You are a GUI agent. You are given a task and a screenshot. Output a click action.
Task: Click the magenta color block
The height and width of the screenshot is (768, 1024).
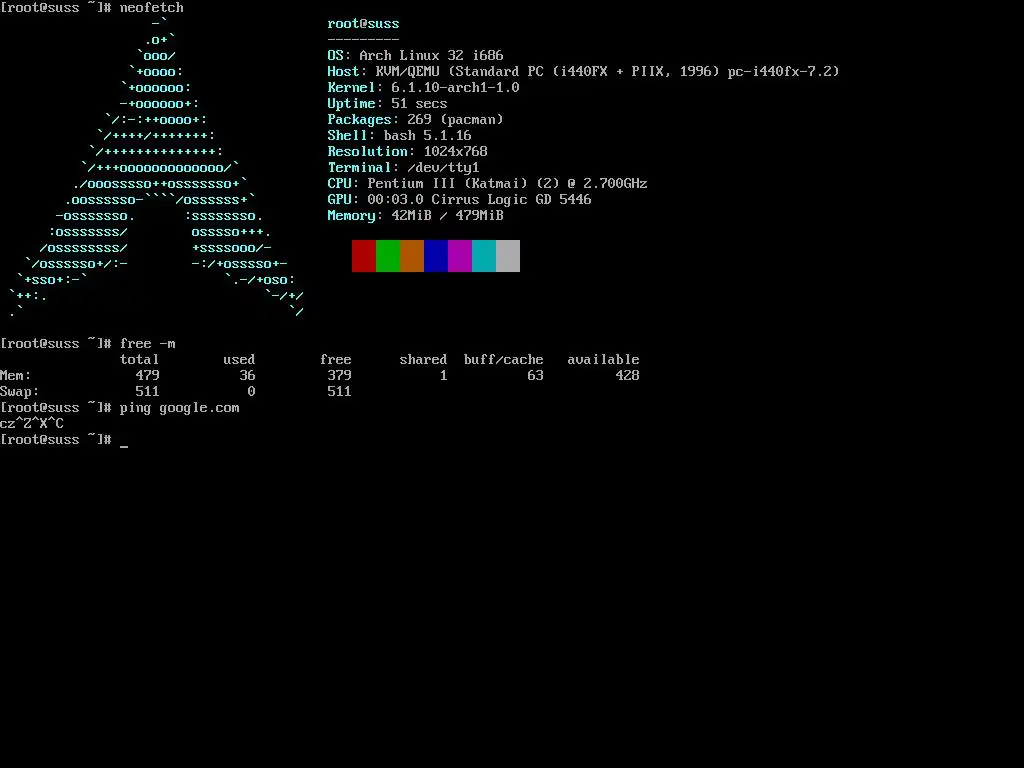[x=460, y=256]
